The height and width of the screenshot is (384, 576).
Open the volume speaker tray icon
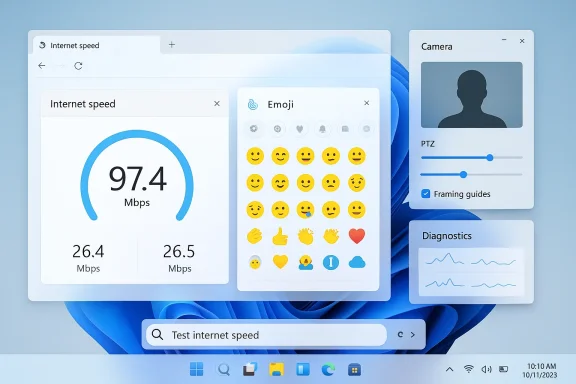(486, 369)
